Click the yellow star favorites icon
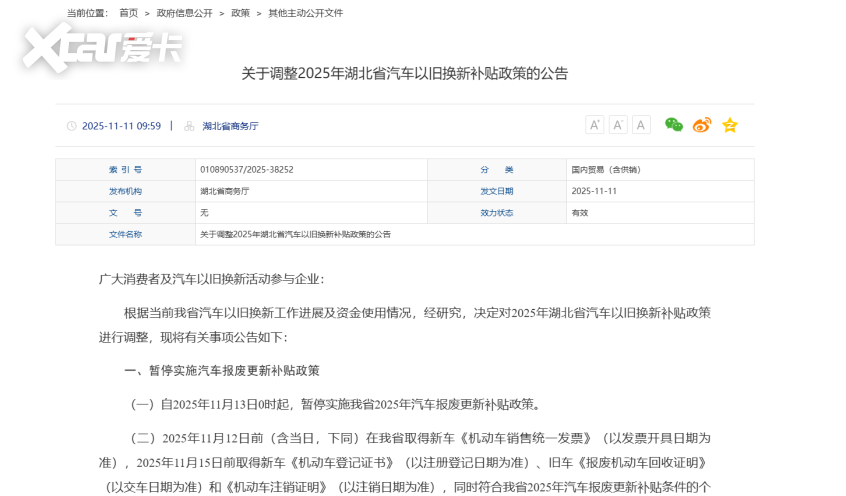Image resolution: width=846 pixels, height=496 pixels. tap(730, 125)
